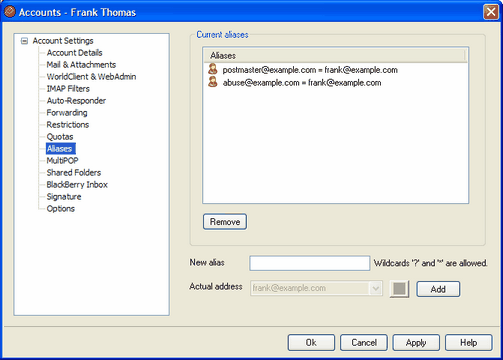
Task: Click the Aliases column header
Action: (x=334, y=55)
